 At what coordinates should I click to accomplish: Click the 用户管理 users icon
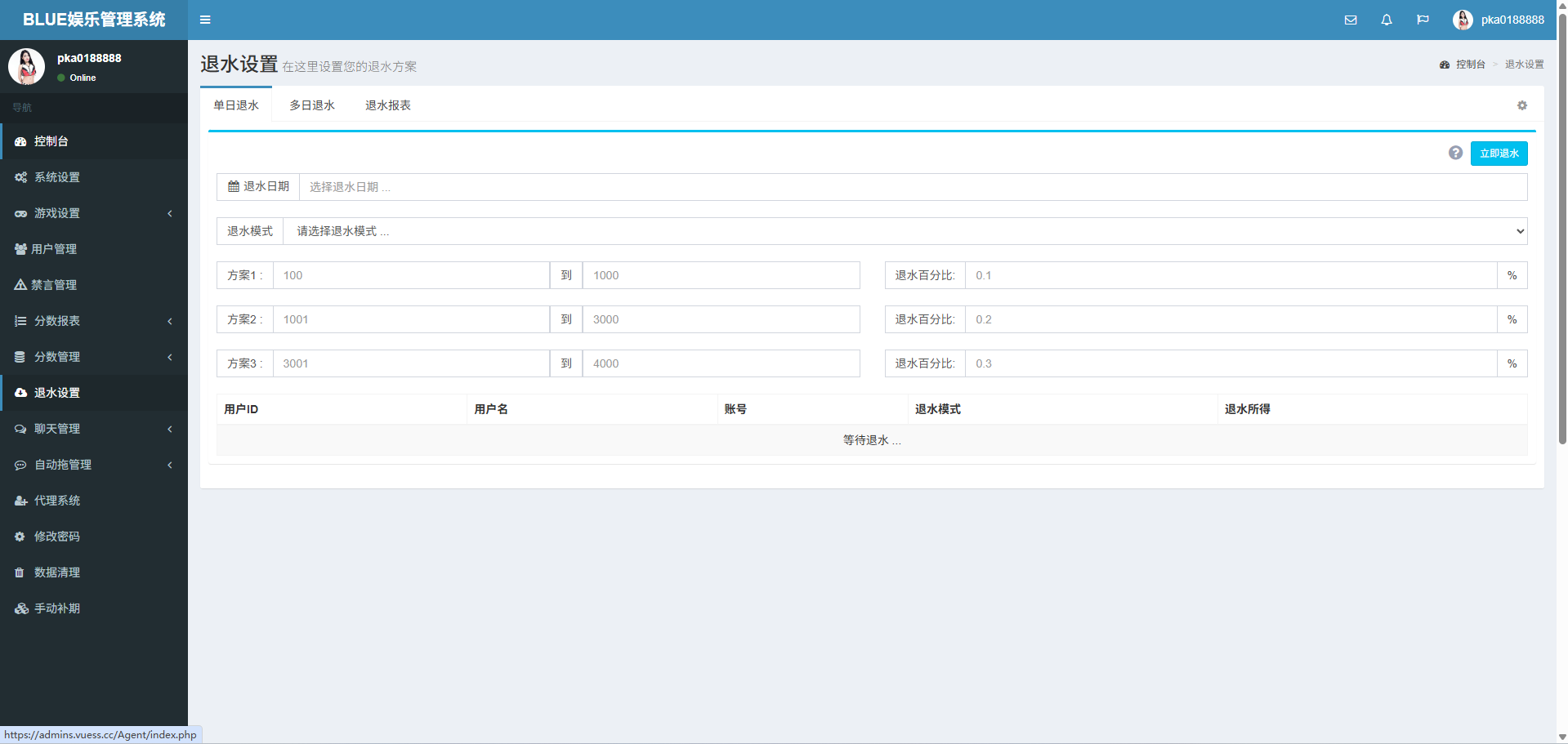(20, 249)
